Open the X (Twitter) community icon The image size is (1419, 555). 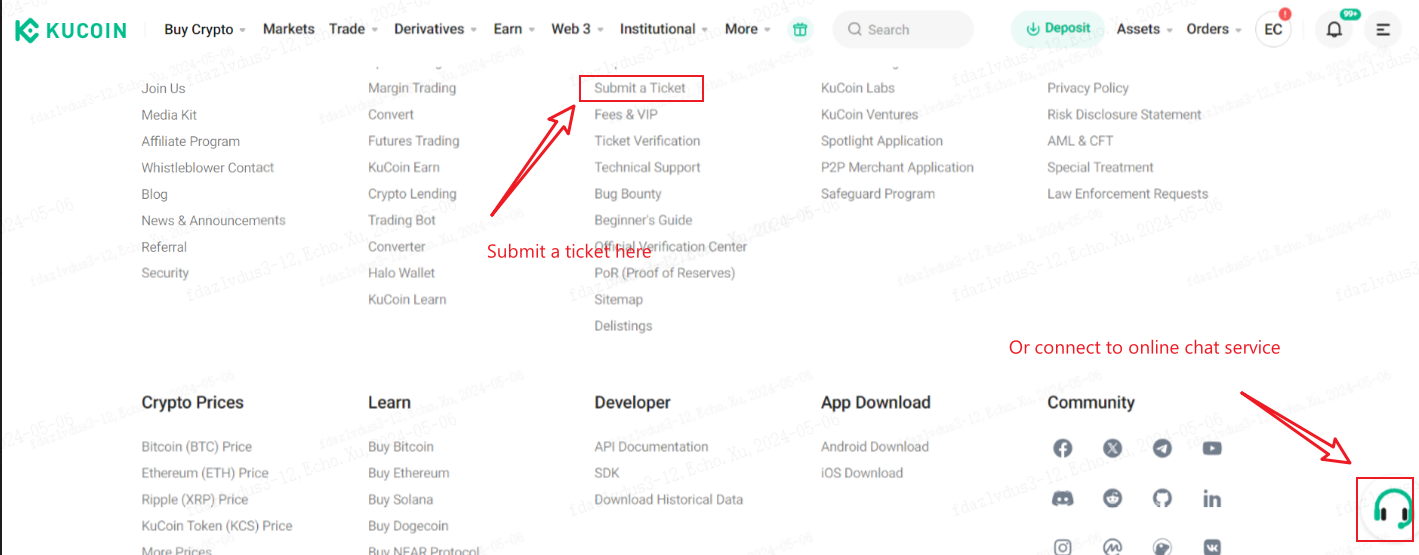(x=1113, y=448)
